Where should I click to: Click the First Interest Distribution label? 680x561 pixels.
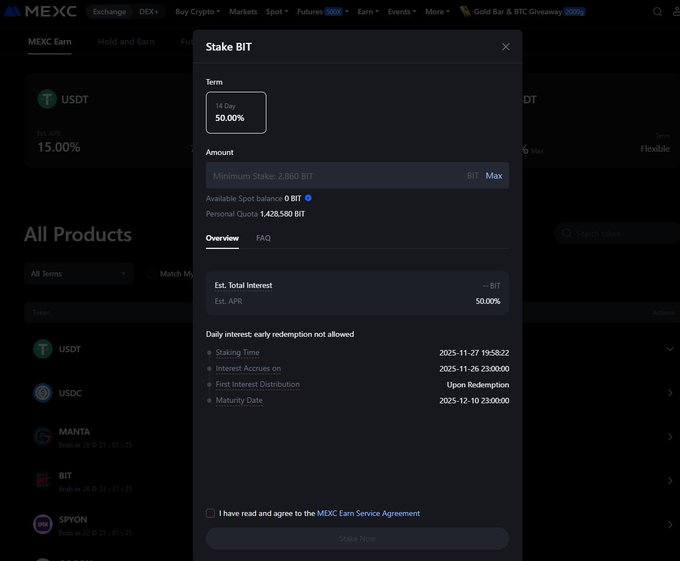point(258,385)
